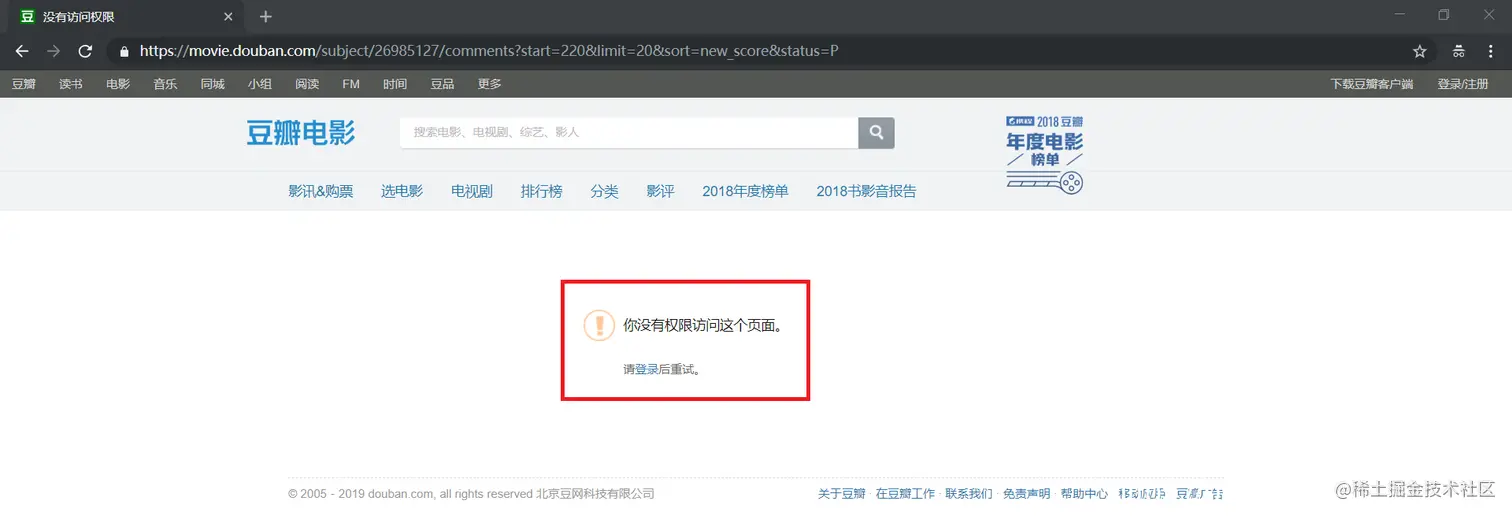The image size is (1512, 516).
Task: Click the 豆瓣电影 logo
Action: coord(301,132)
